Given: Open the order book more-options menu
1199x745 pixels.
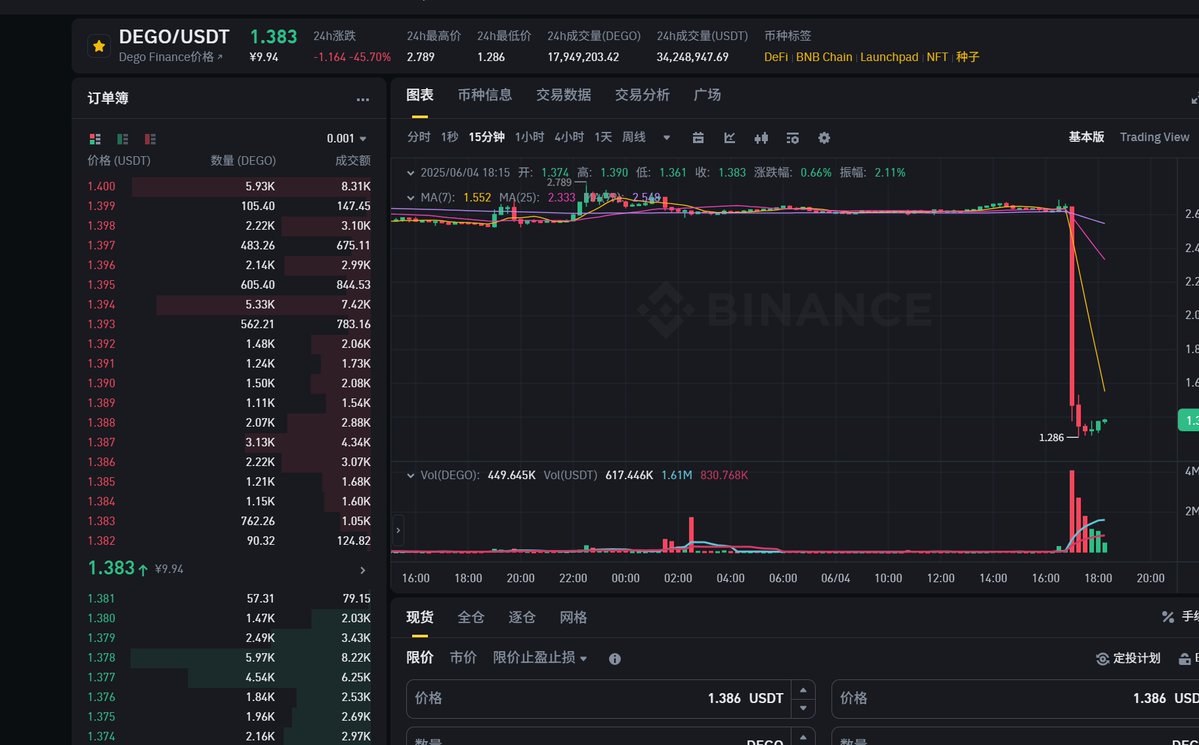Looking at the screenshot, I should point(362,99).
